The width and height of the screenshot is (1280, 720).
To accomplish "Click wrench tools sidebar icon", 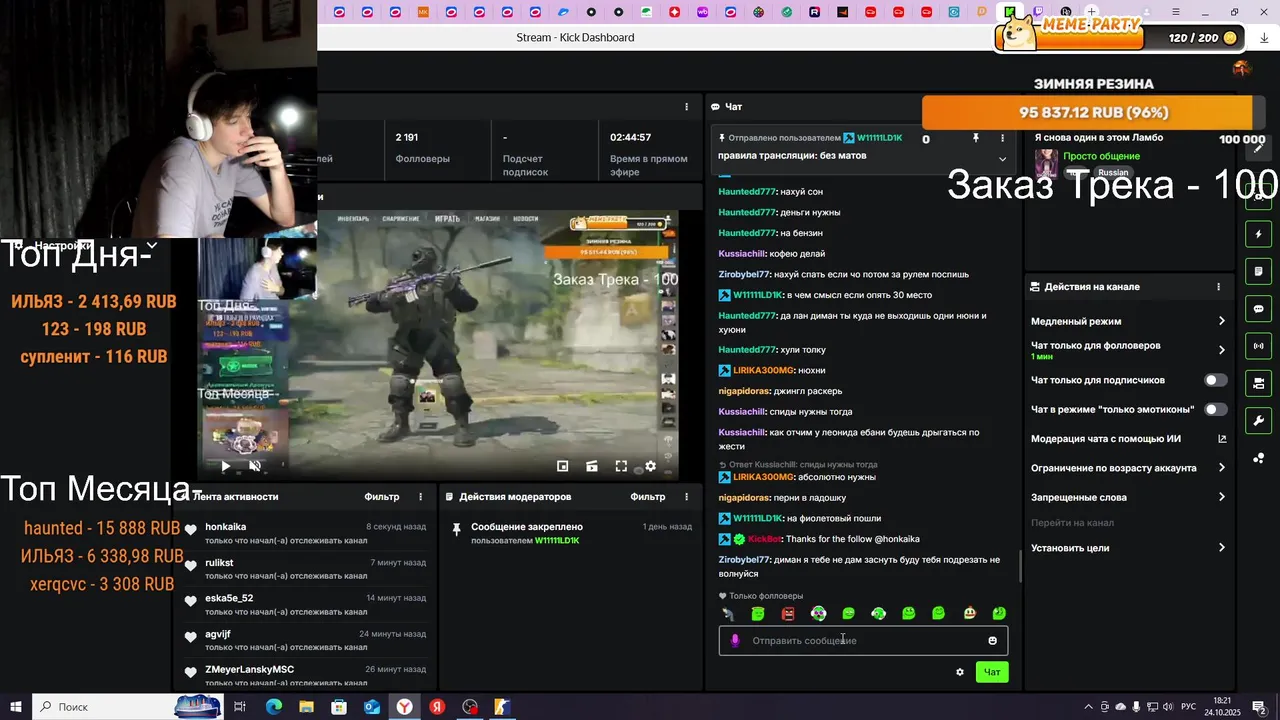I will tap(1259, 420).
